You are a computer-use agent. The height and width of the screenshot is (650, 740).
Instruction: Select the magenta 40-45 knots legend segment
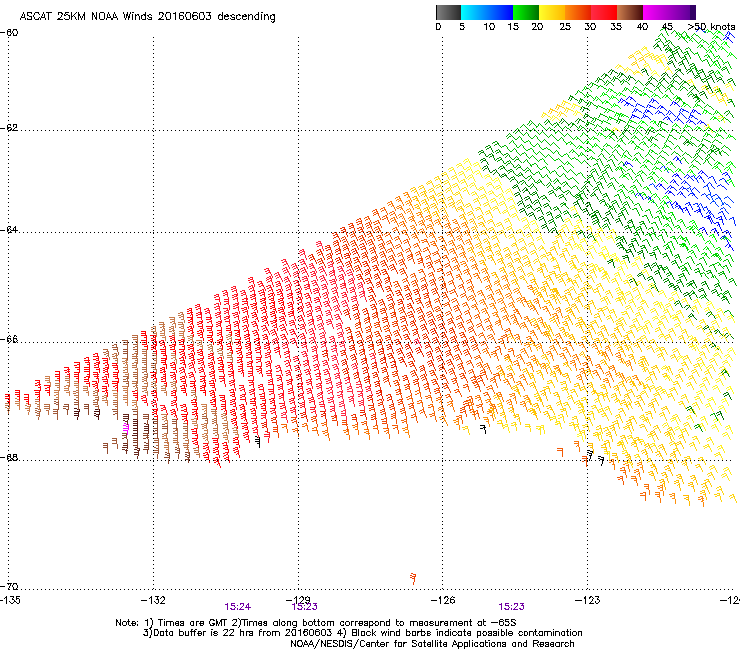click(x=656, y=12)
